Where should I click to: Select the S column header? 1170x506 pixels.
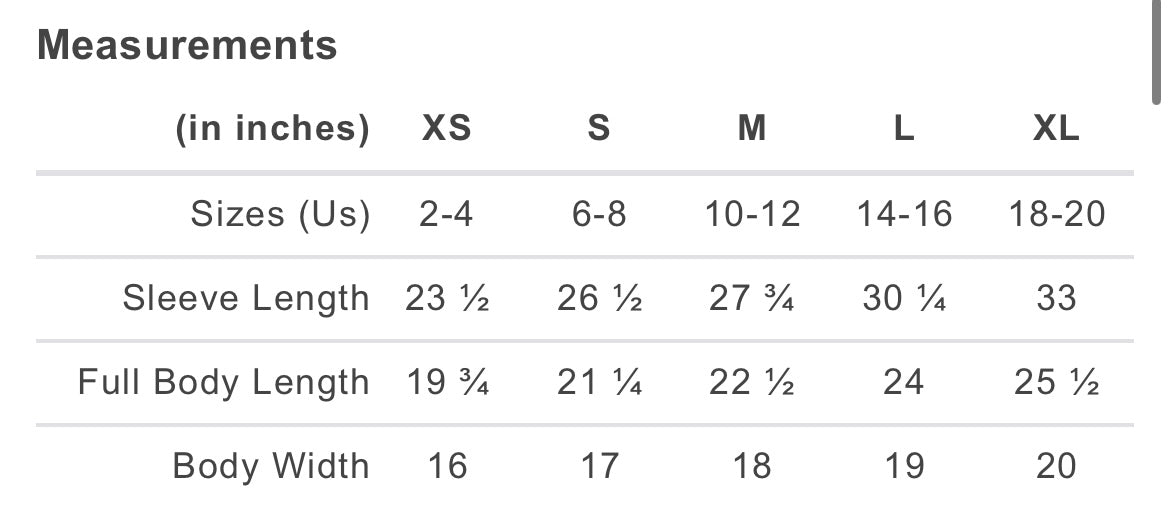[x=599, y=129]
